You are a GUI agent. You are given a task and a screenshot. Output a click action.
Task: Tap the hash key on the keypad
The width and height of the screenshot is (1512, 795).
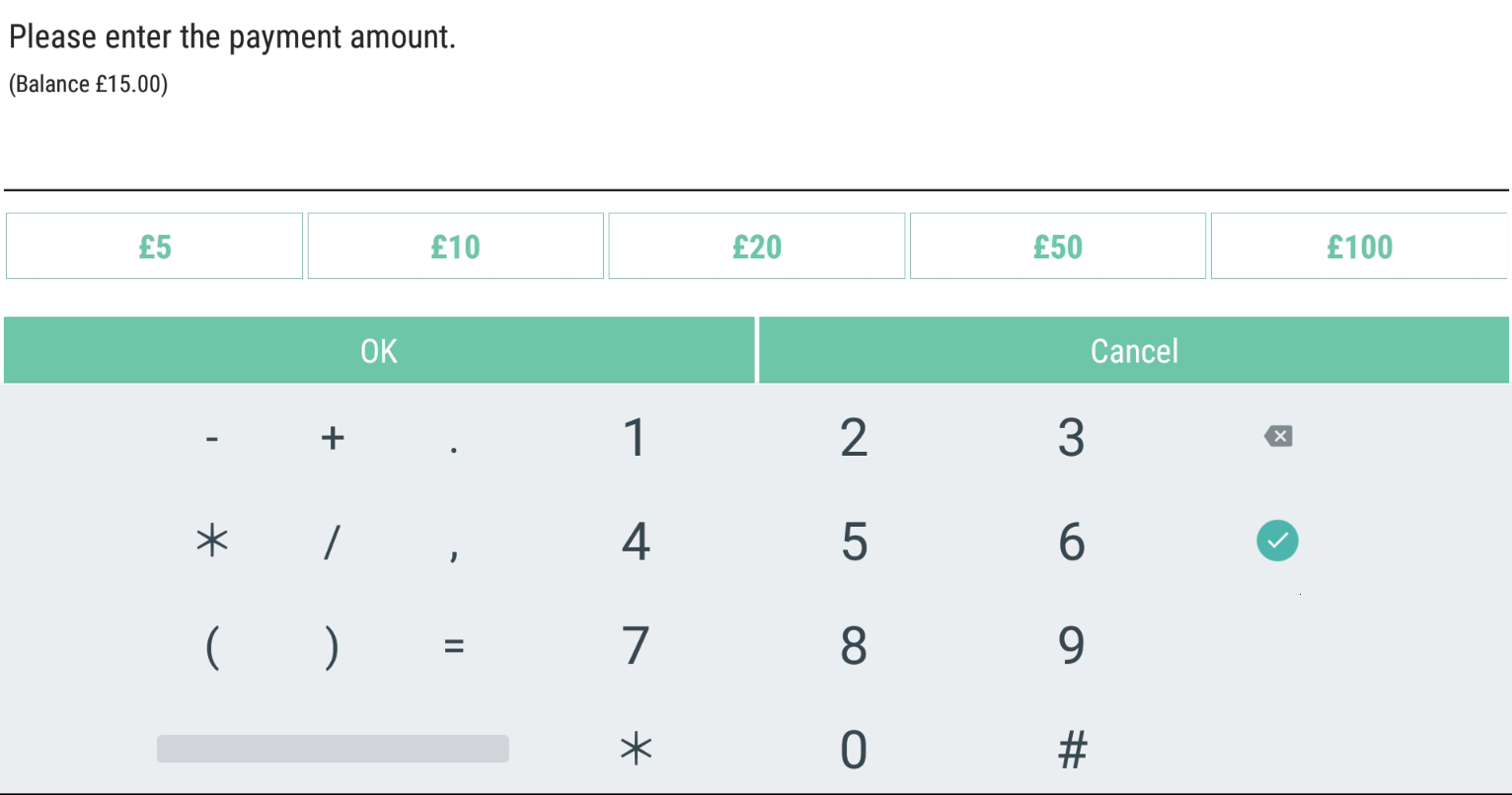(x=1071, y=748)
